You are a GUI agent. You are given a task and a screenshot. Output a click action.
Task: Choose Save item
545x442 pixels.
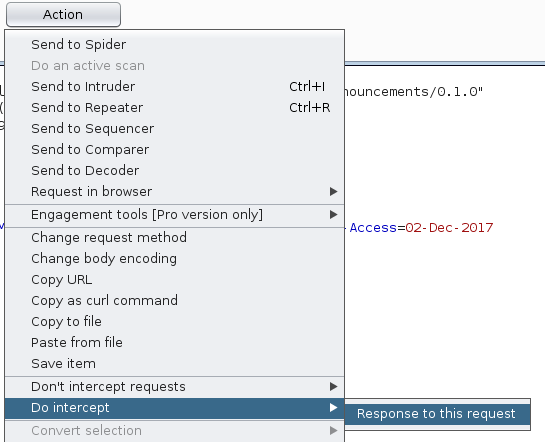pos(174,363)
